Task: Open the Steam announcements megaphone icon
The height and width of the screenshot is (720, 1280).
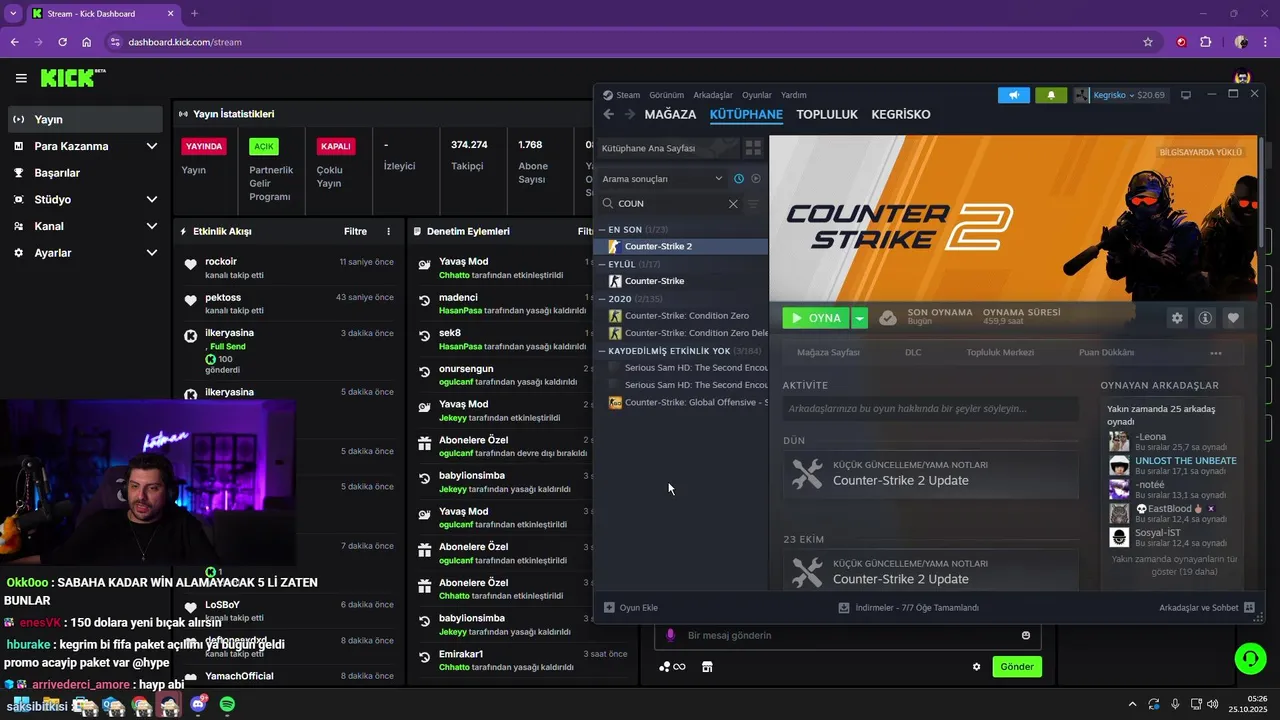Action: (1013, 95)
